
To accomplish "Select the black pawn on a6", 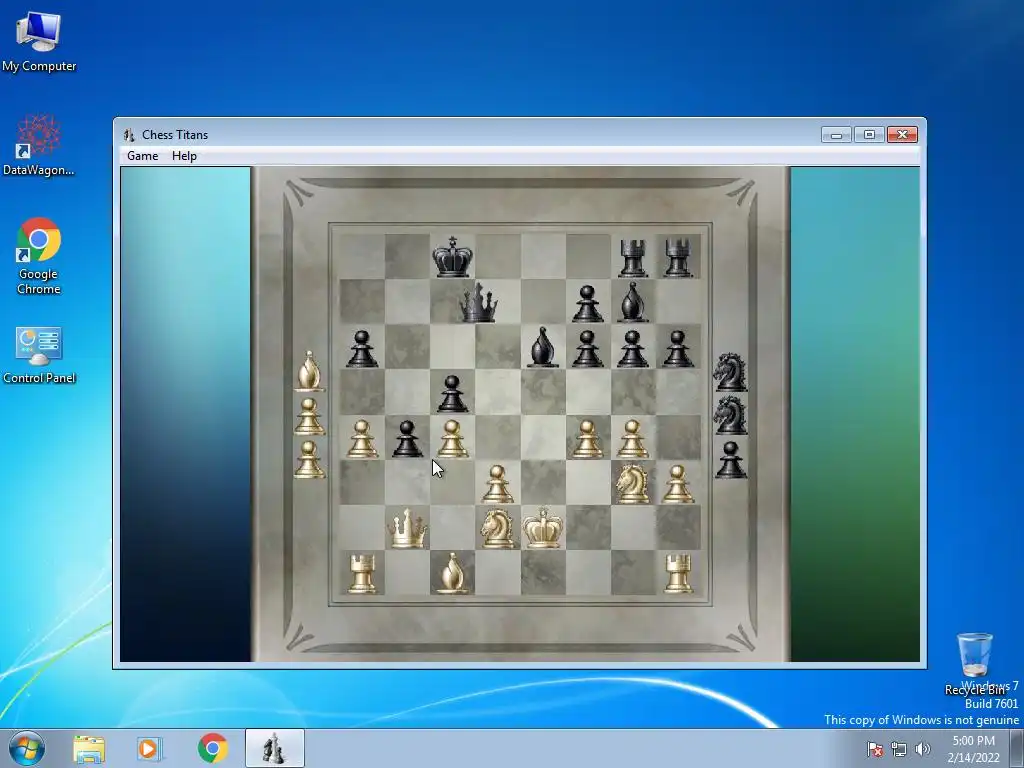I will pos(362,349).
